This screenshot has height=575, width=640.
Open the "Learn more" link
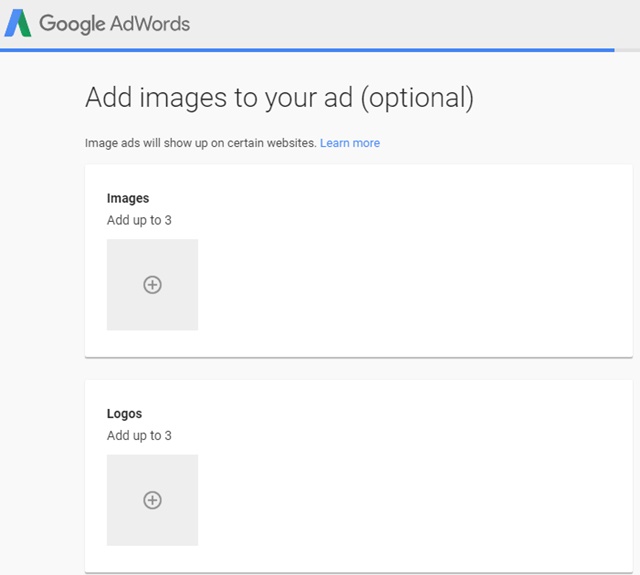pyautogui.click(x=349, y=143)
